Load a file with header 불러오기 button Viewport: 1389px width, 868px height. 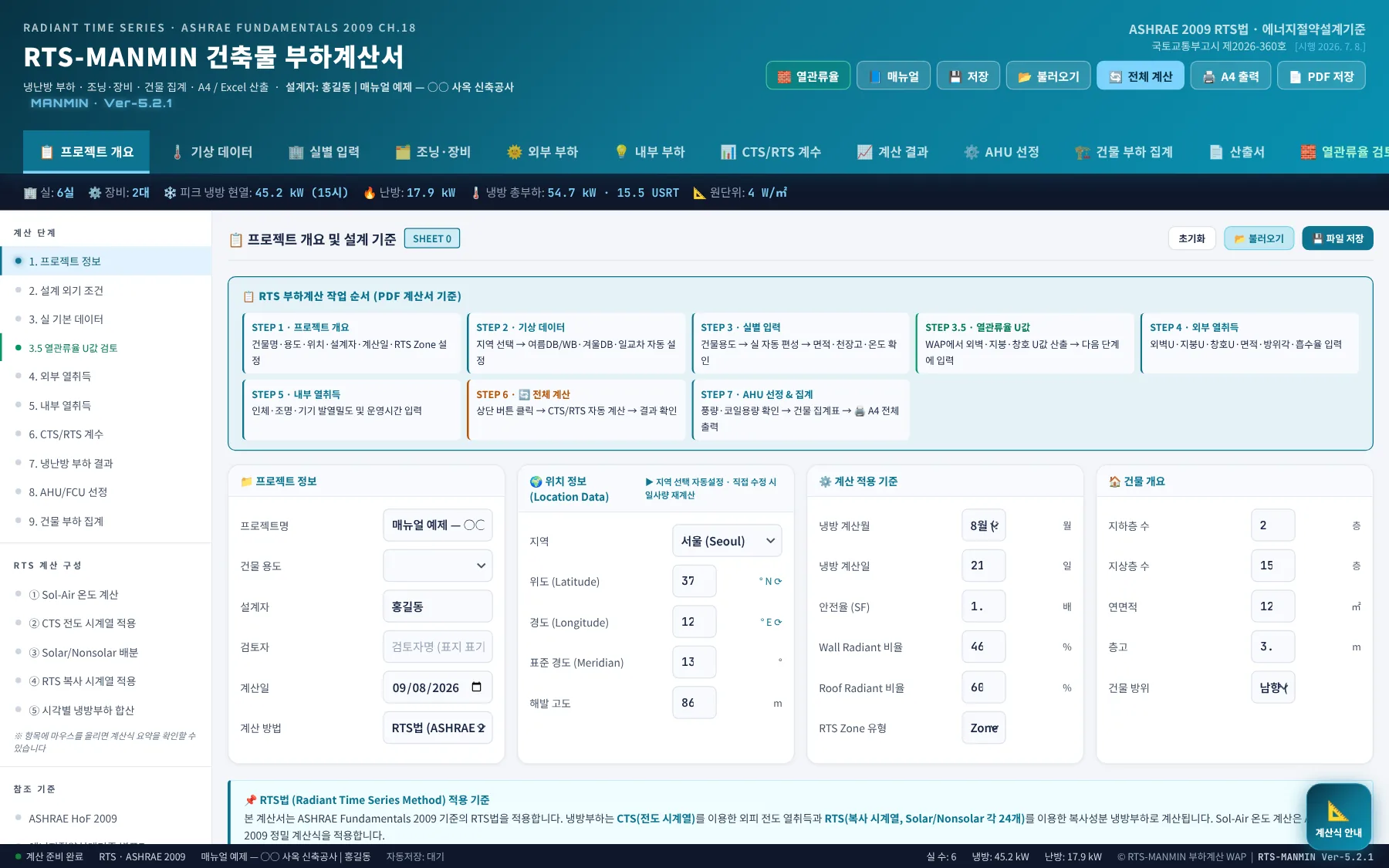1049,76
